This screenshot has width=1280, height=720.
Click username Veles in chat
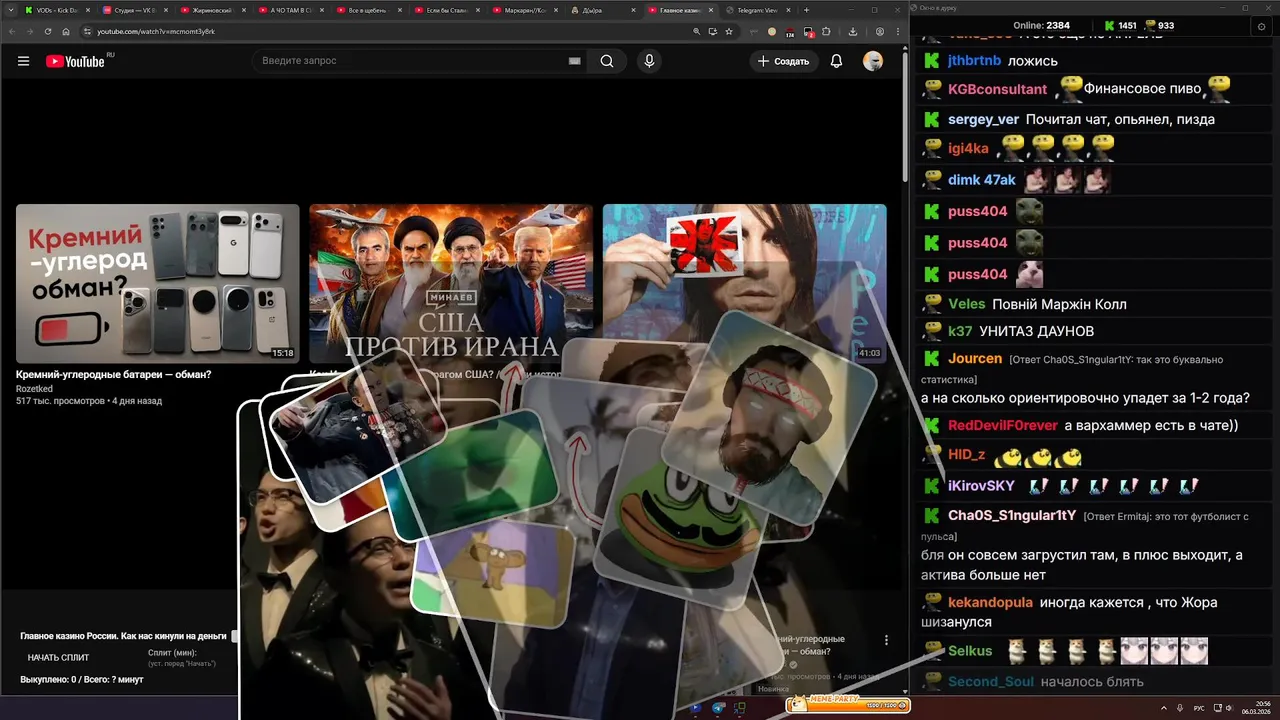[966, 304]
